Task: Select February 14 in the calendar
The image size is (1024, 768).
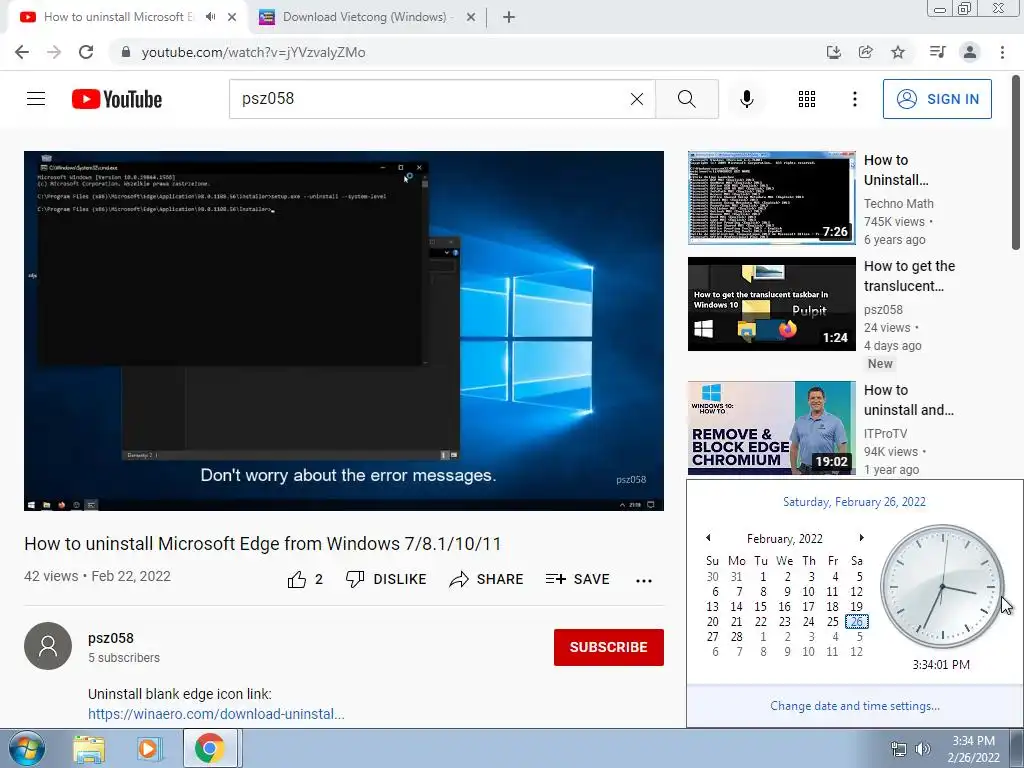Action: coord(737,607)
